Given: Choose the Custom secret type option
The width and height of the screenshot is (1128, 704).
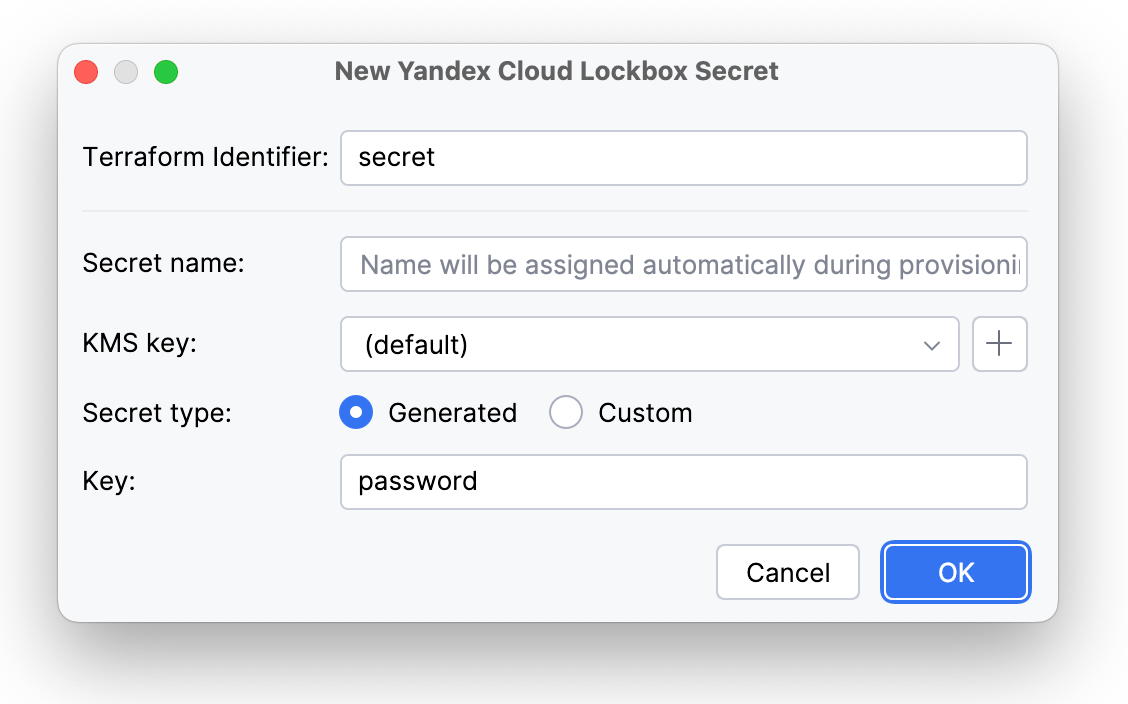Looking at the screenshot, I should [566, 413].
